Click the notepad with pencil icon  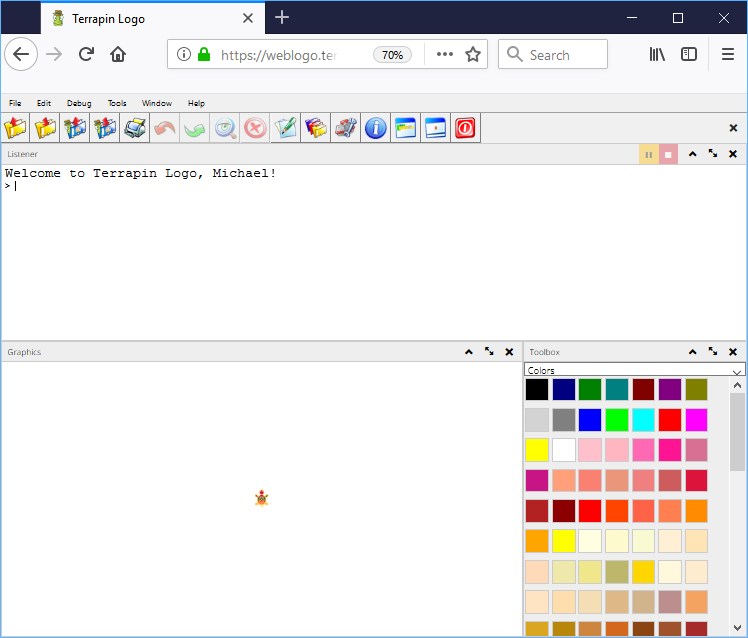point(285,128)
